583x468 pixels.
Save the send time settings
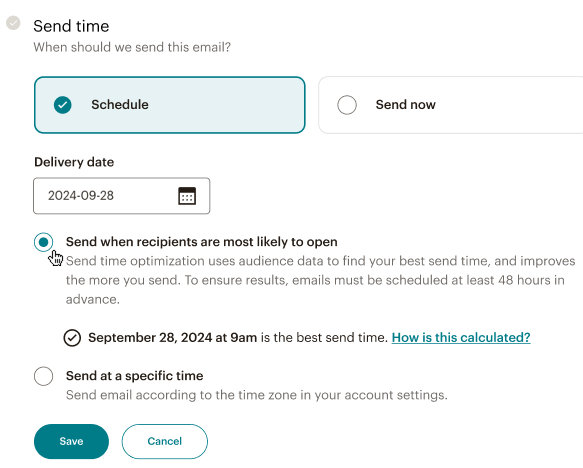pyautogui.click(x=71, y=441)
